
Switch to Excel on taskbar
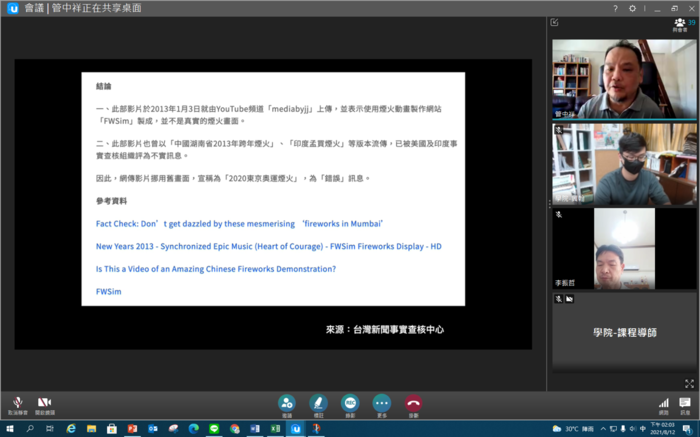click(x=275, y=429)
